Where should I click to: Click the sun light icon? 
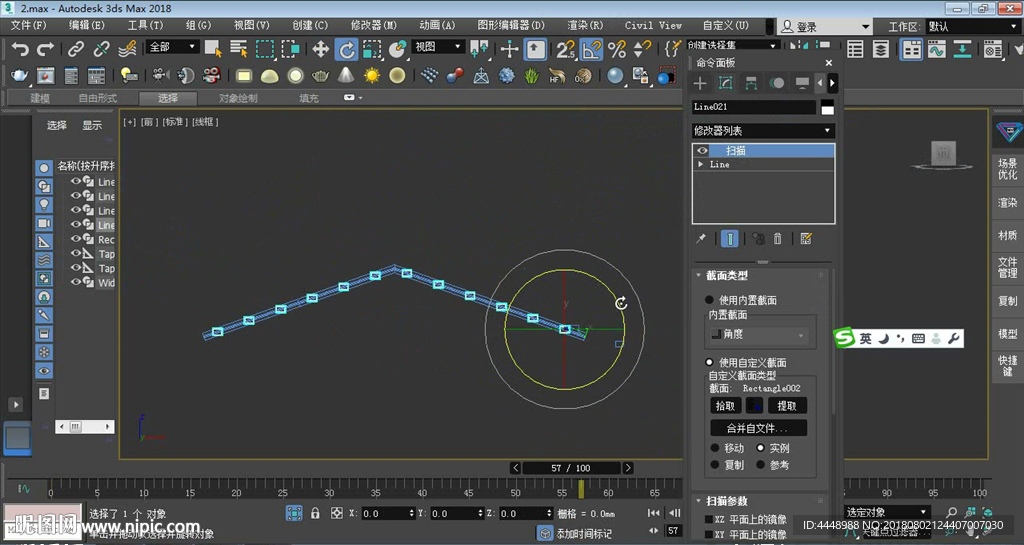point(372,76)
